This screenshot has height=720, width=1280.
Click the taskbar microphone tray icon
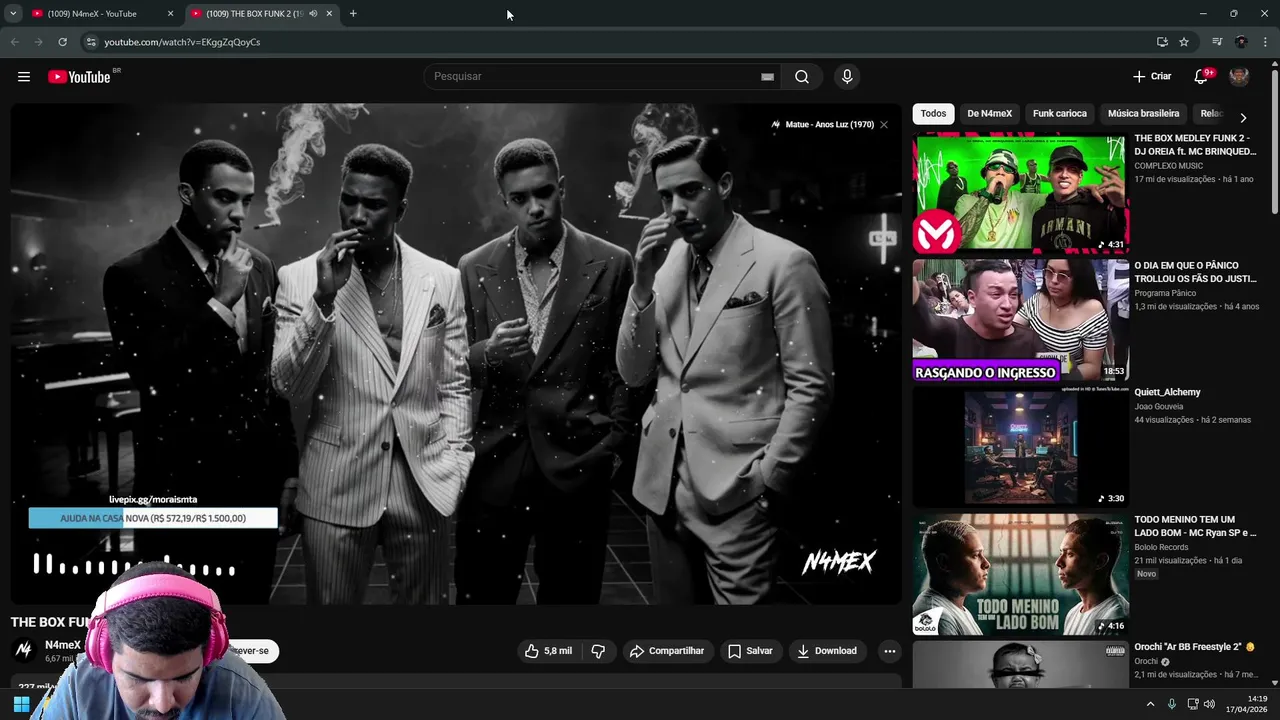click(1172, 704)
